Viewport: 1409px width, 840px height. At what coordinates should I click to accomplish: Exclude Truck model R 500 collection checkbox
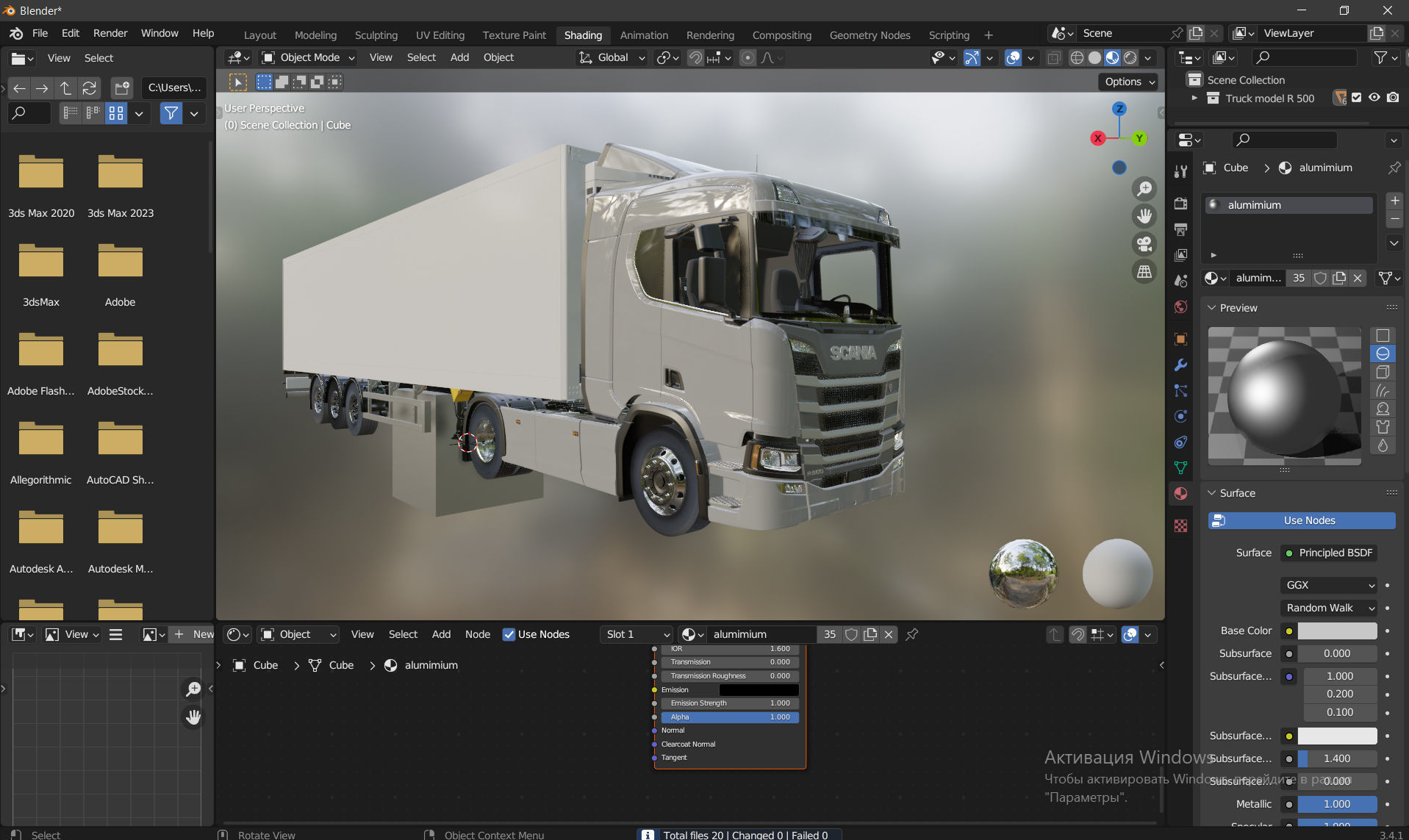1357,98
